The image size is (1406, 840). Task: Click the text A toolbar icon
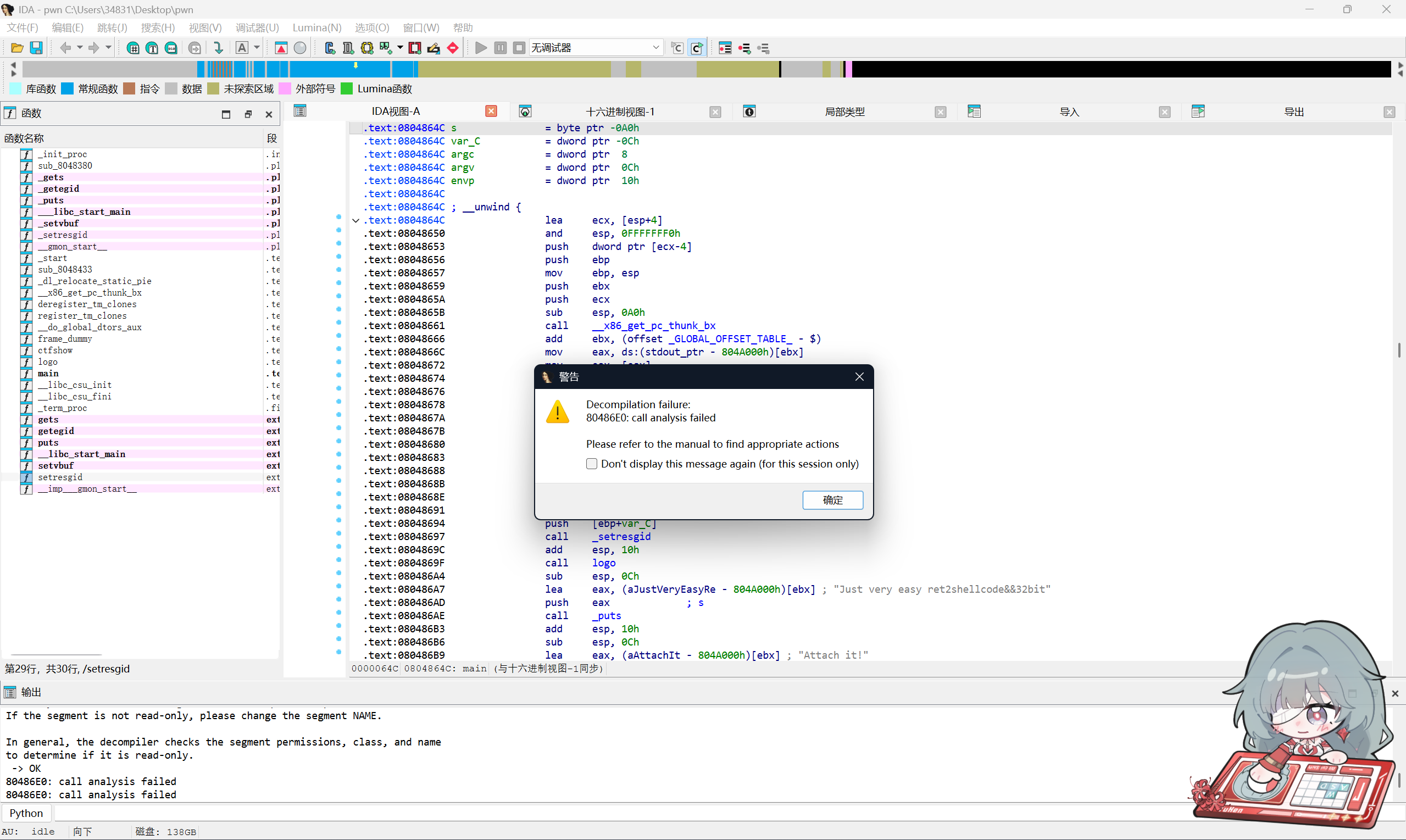[242, 48]
